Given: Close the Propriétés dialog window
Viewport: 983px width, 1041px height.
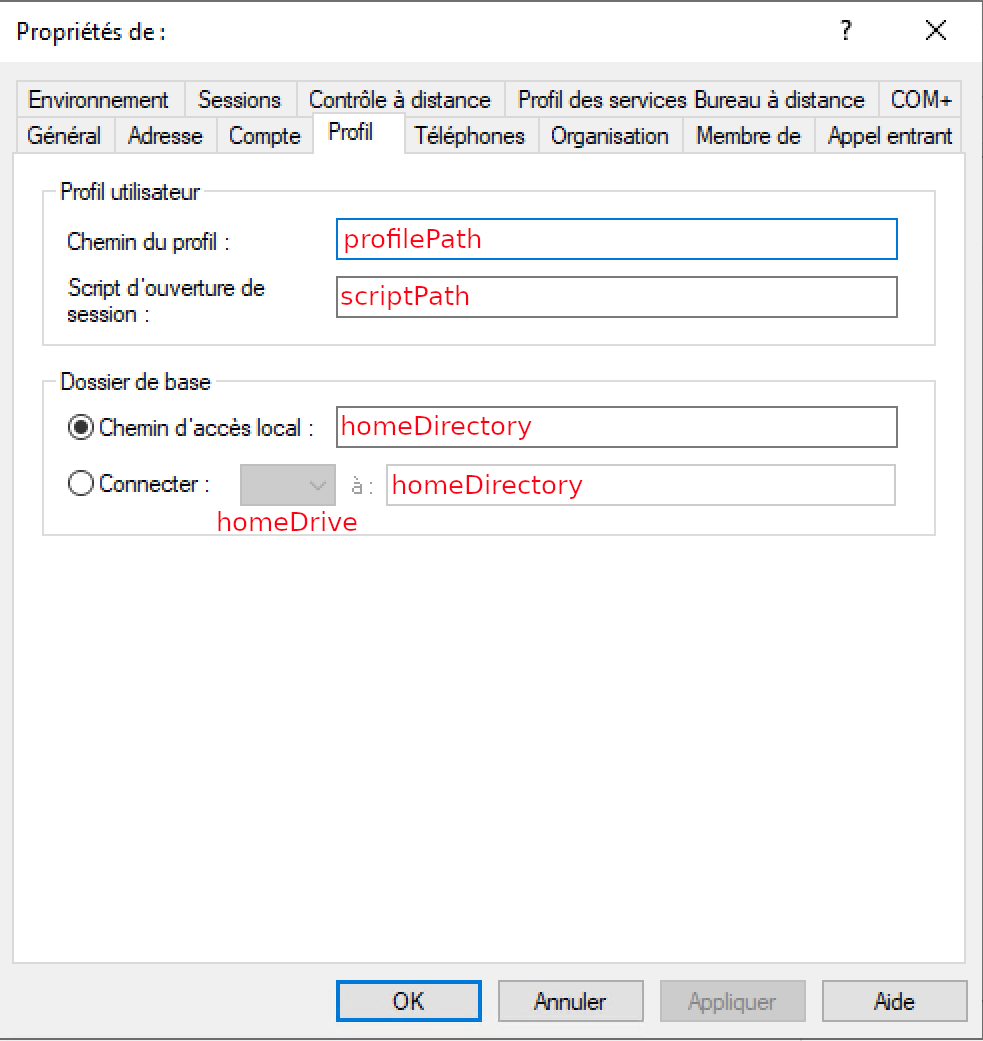Looking at the screenshot, I should pos(935,31).
